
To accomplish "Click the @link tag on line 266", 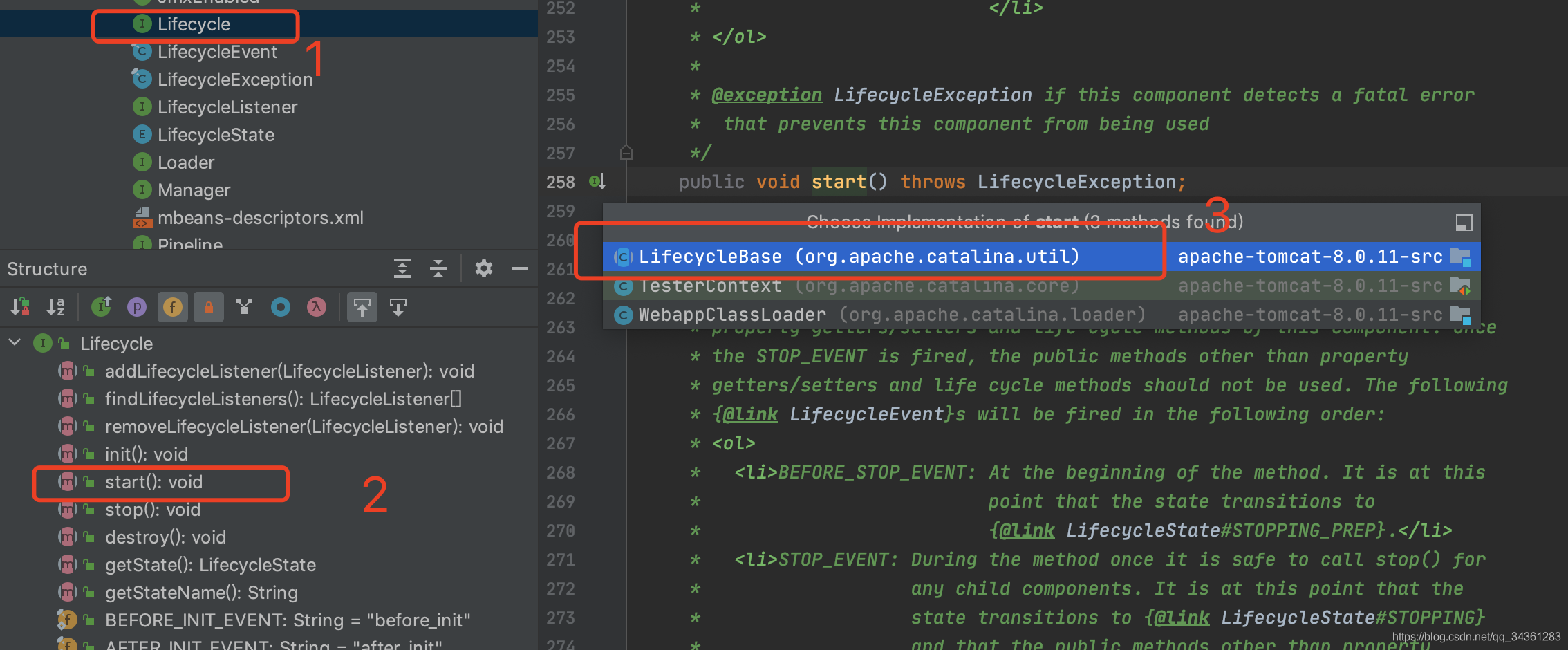I will click(x=750, y=414).
